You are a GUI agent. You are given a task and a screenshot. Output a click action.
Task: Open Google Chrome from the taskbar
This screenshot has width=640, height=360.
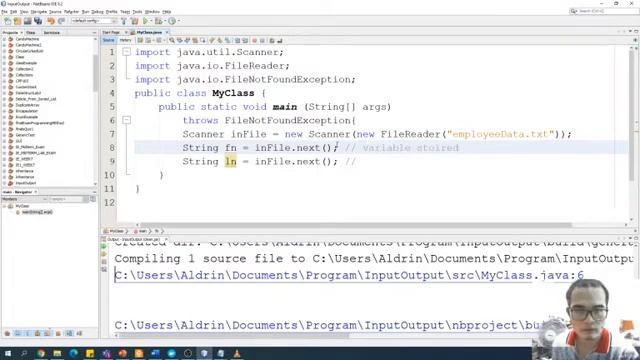(41, 353)
